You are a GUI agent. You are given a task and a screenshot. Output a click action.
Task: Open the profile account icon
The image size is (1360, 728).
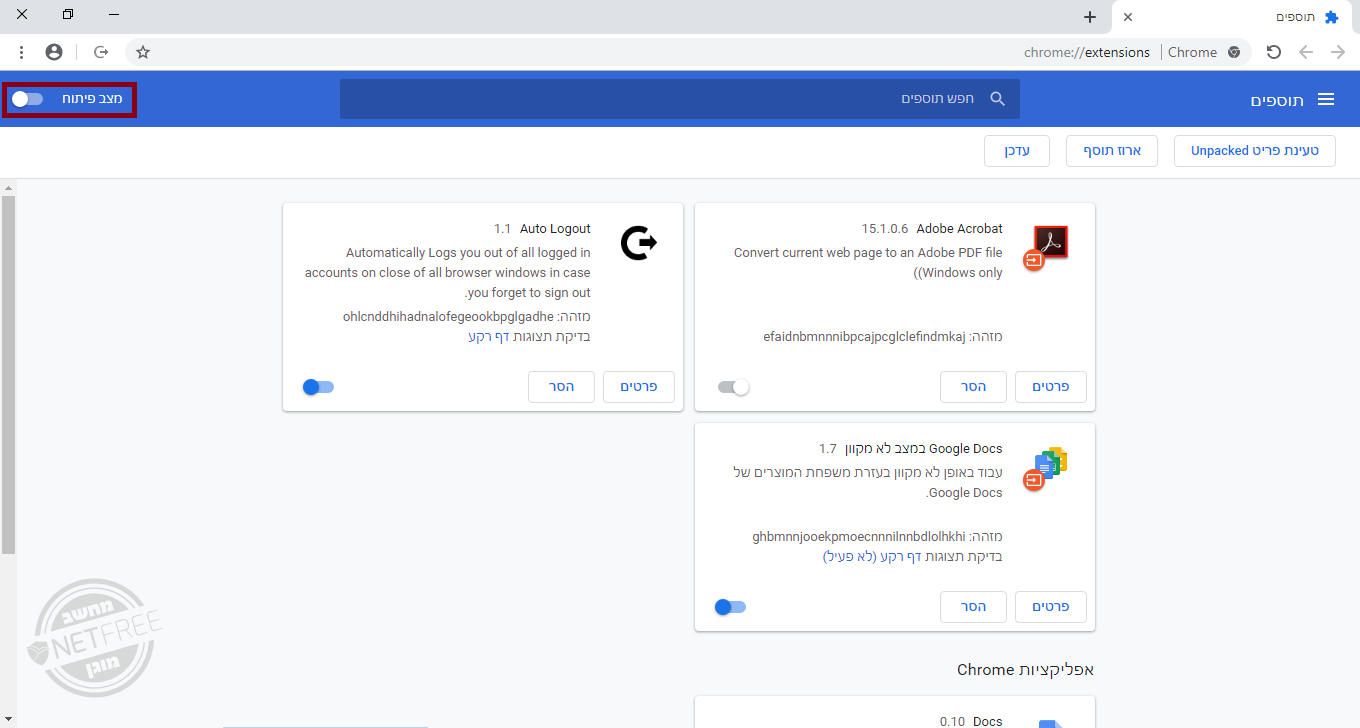pos(54,52)
